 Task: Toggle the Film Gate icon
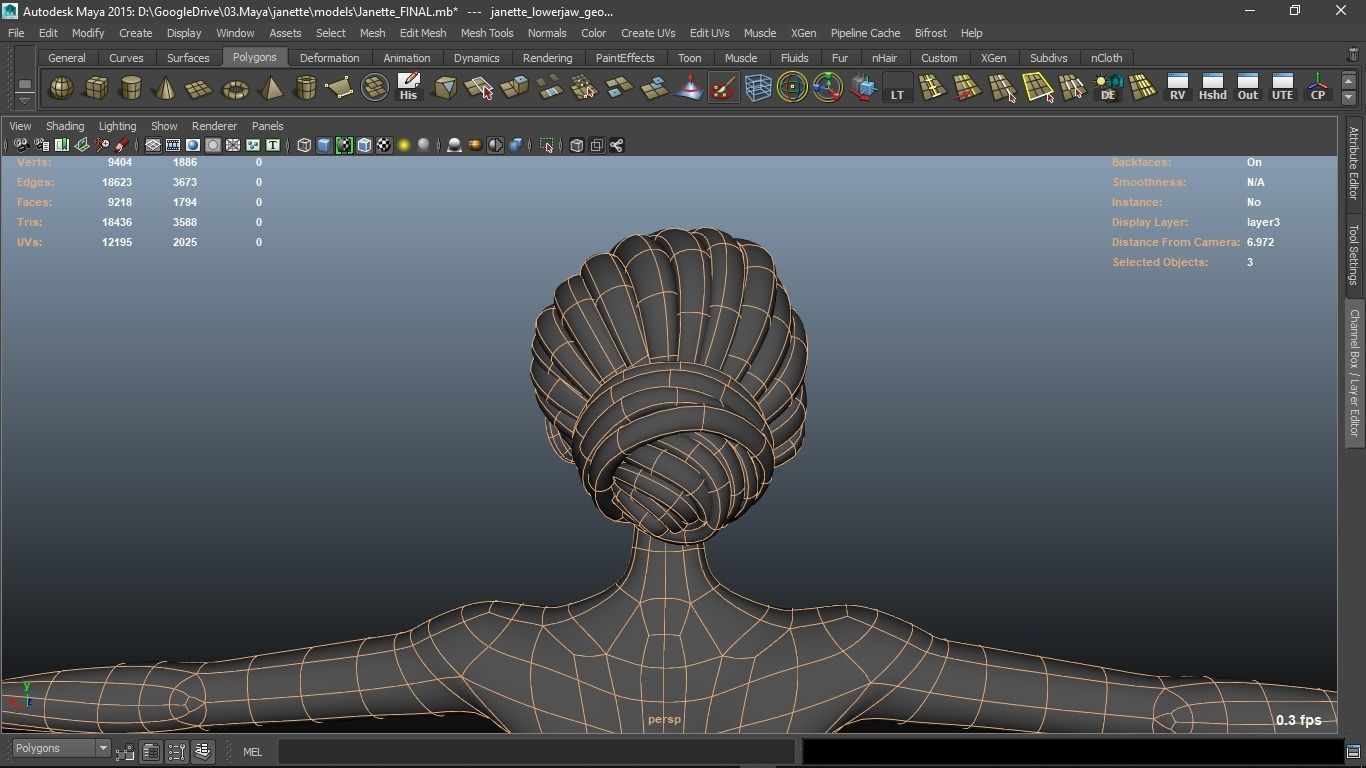coord(173,145)
